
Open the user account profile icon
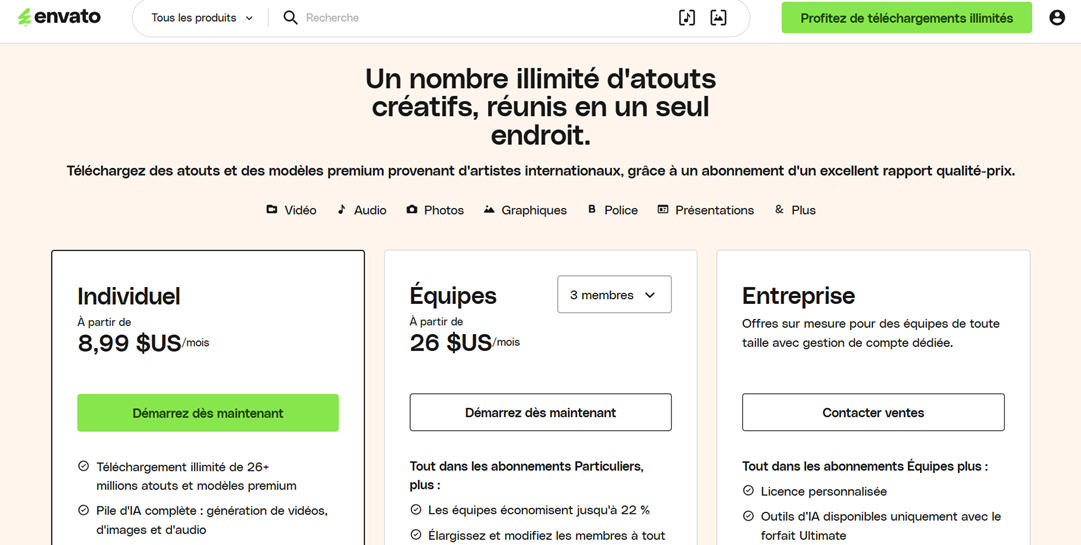(1056, 18)
